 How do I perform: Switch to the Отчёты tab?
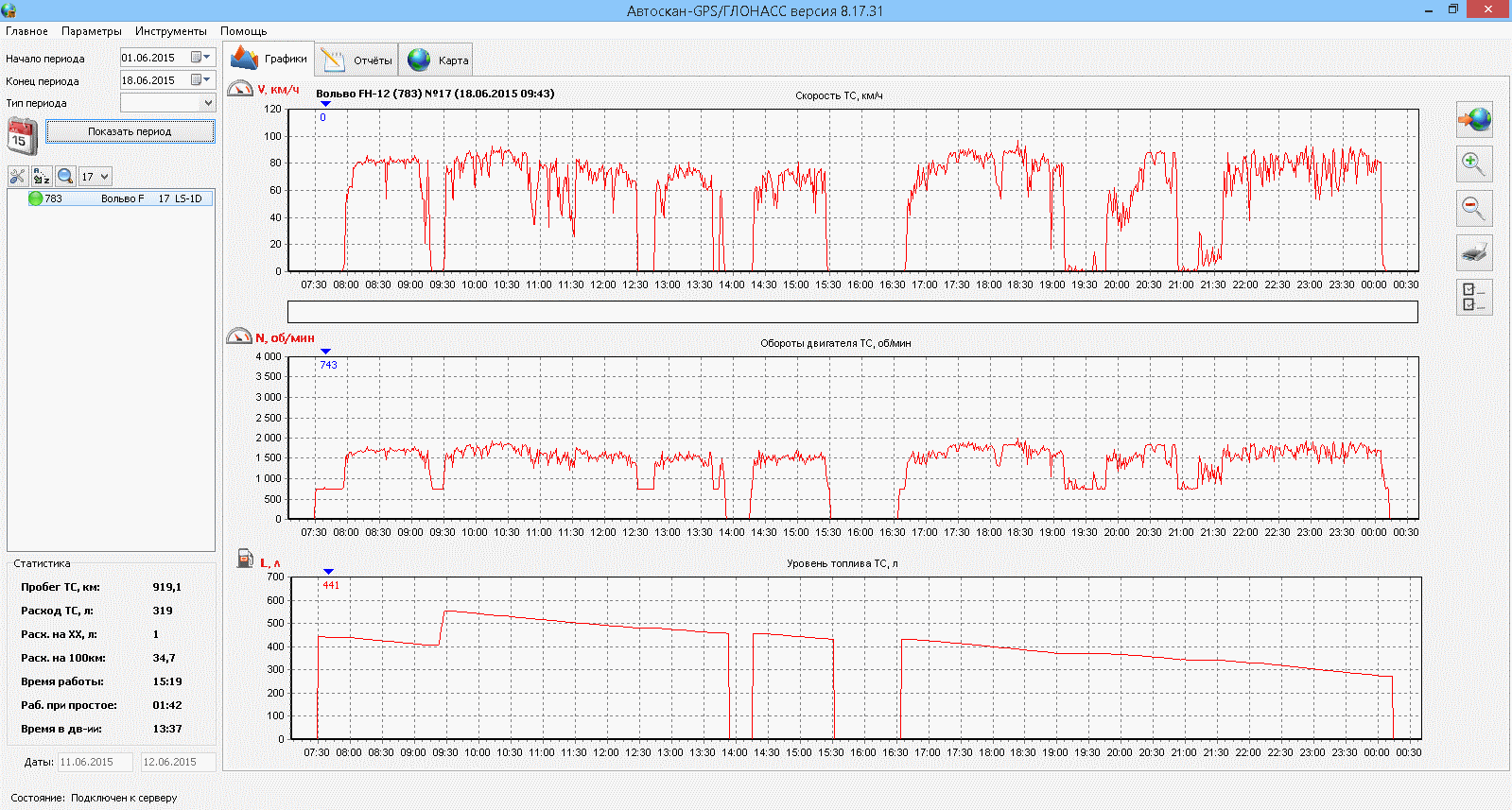point(356,60)
